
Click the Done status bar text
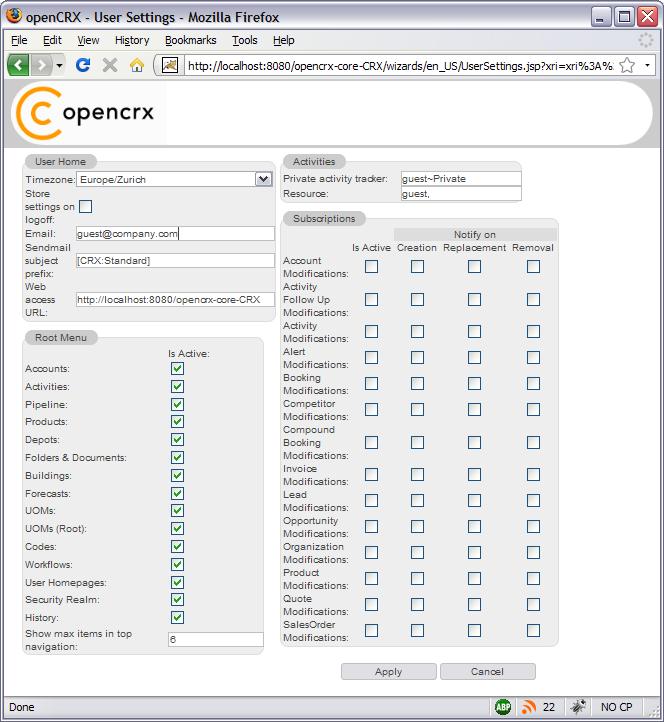pos(22,707)
